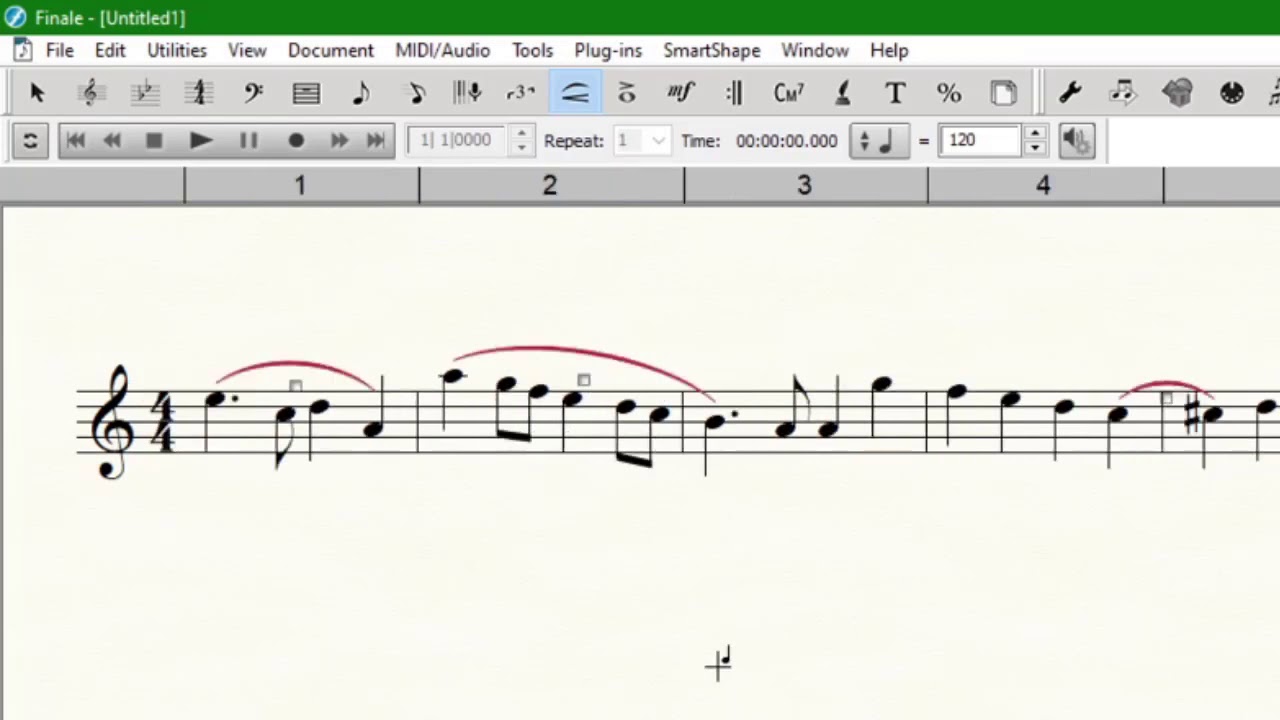Click the measure counter field
The width and height of the screenshot is (1280, 720).
(458, 141)
